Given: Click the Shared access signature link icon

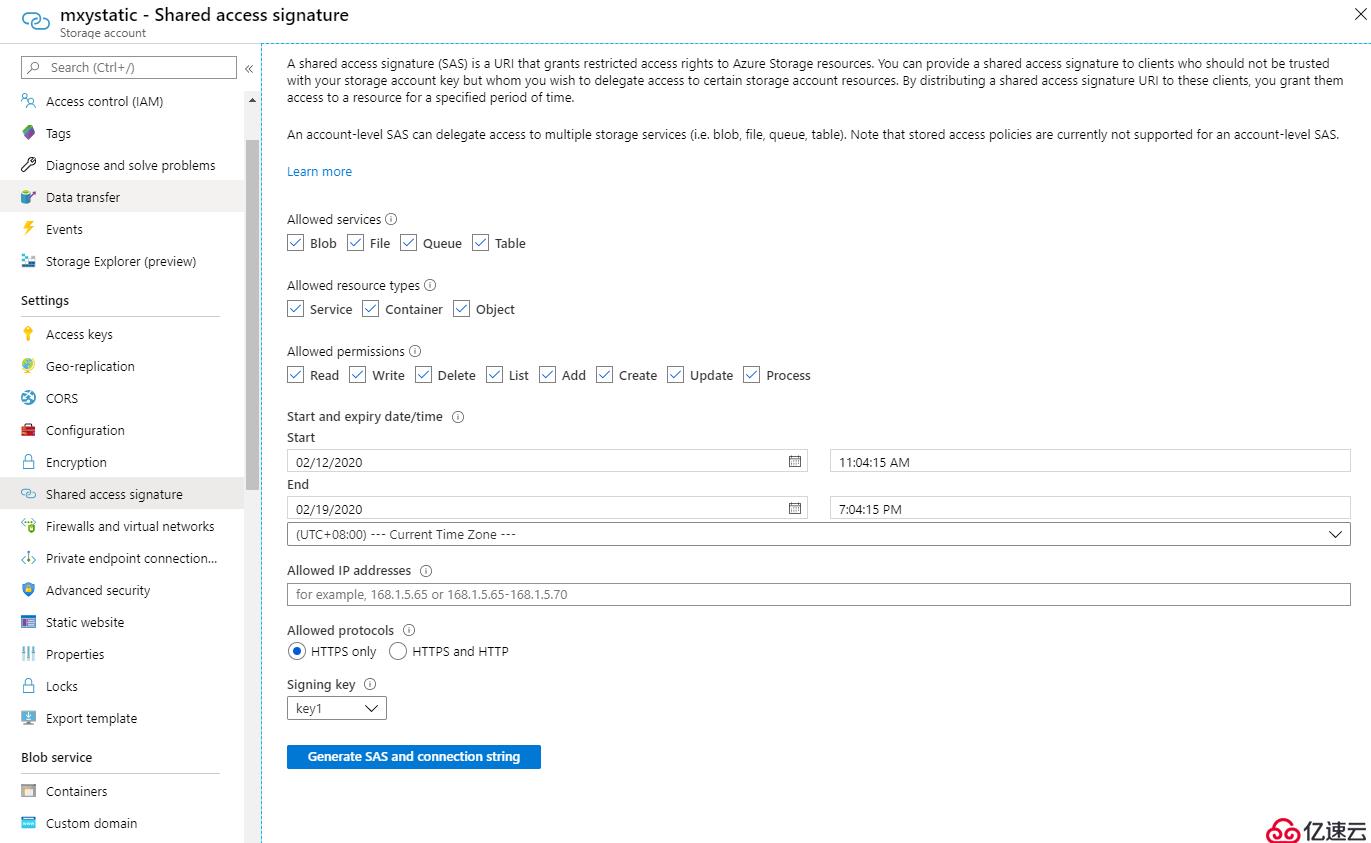Looking at the screenshot, I should [29, 494].
